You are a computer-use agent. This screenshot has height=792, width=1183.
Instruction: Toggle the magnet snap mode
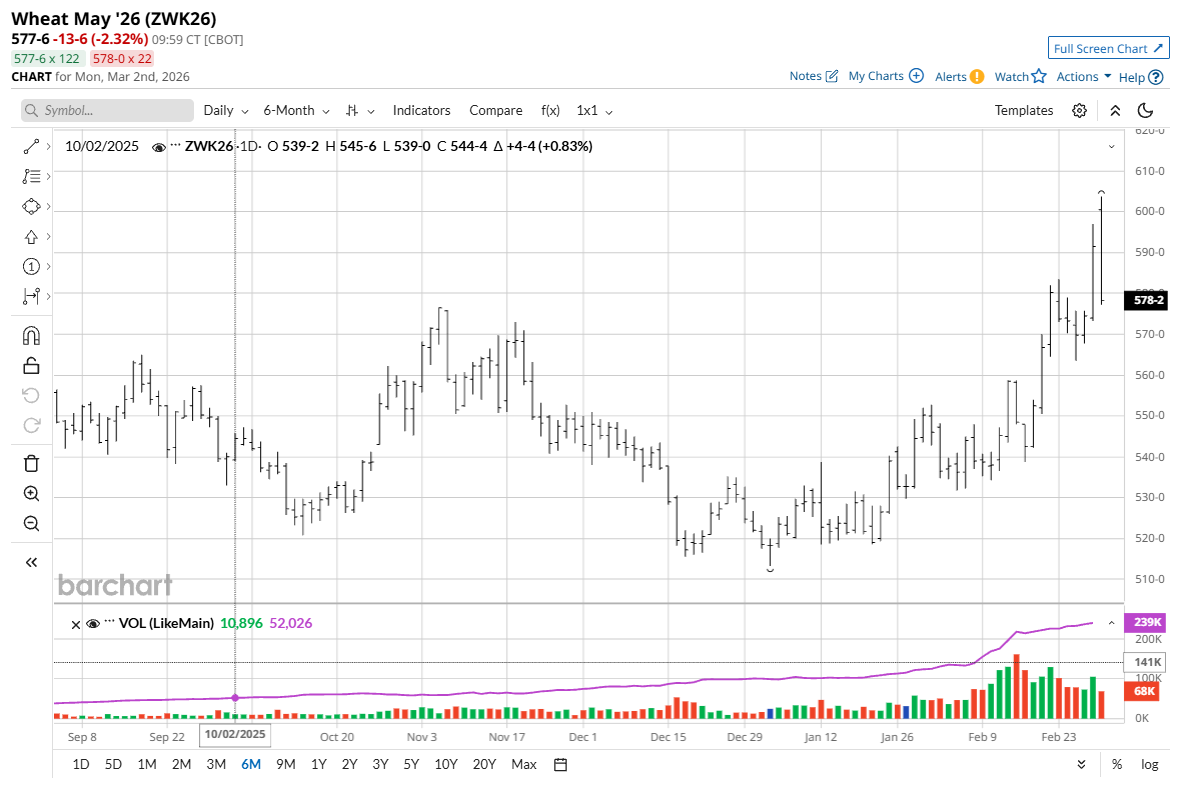pyautogui.click(x=31, y=336)
